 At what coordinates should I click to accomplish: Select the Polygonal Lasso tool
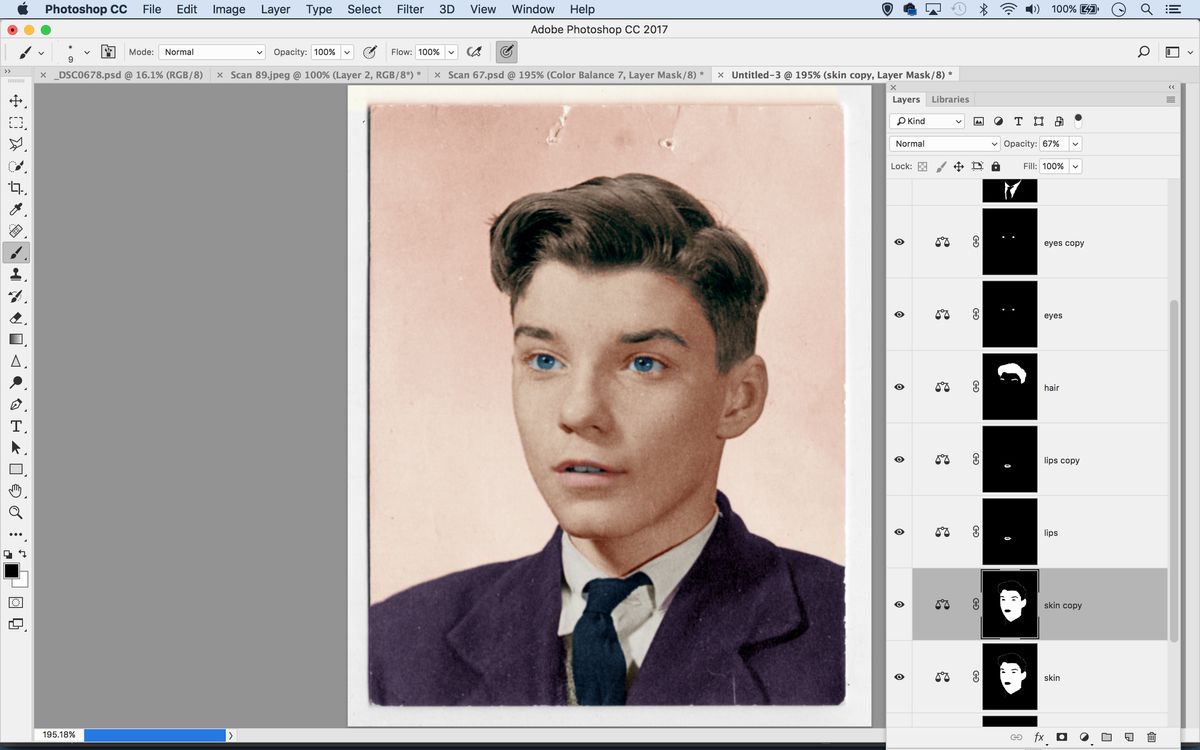(x=16, y=144)
